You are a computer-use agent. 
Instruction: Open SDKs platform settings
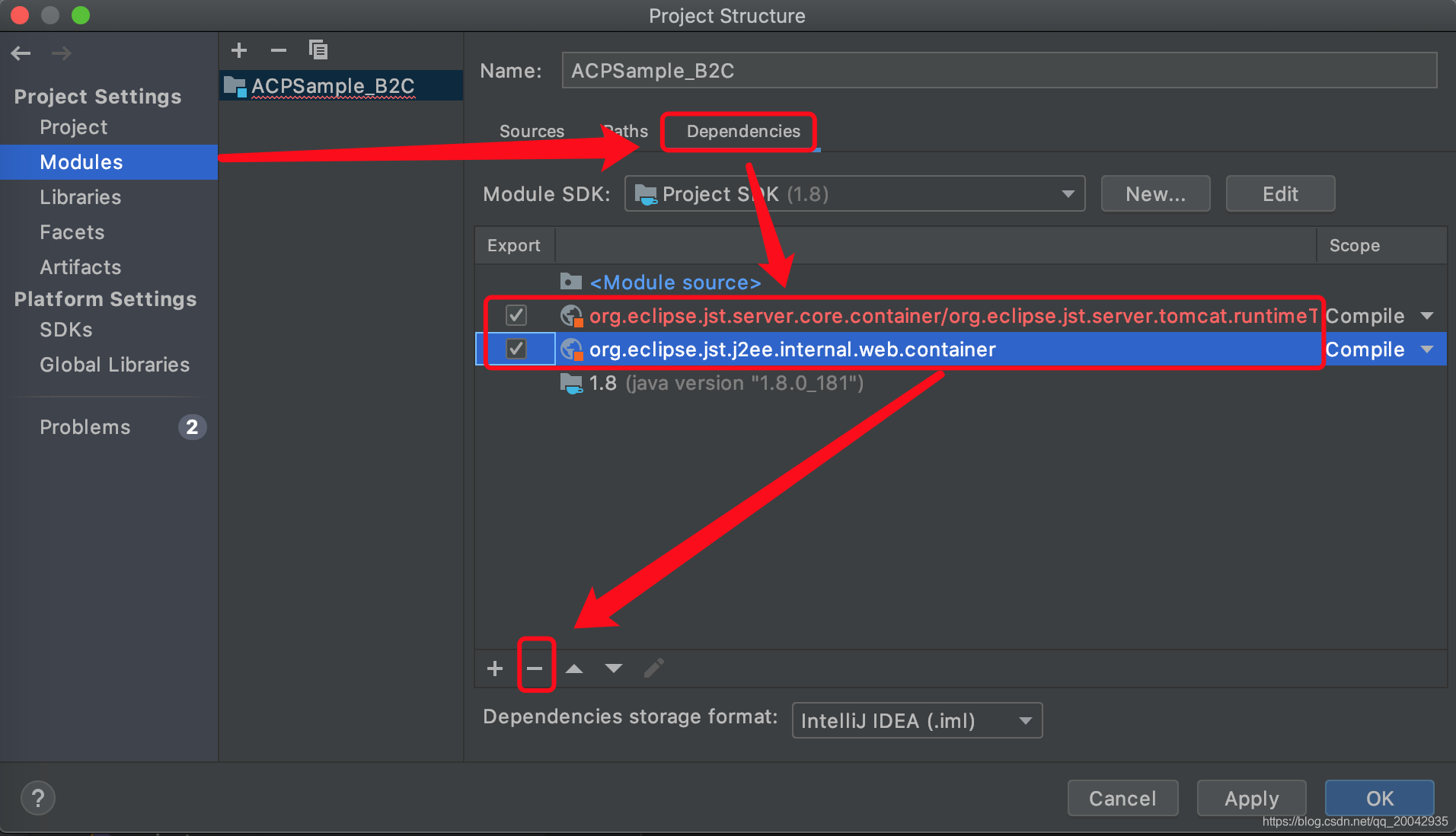[66, 330]
